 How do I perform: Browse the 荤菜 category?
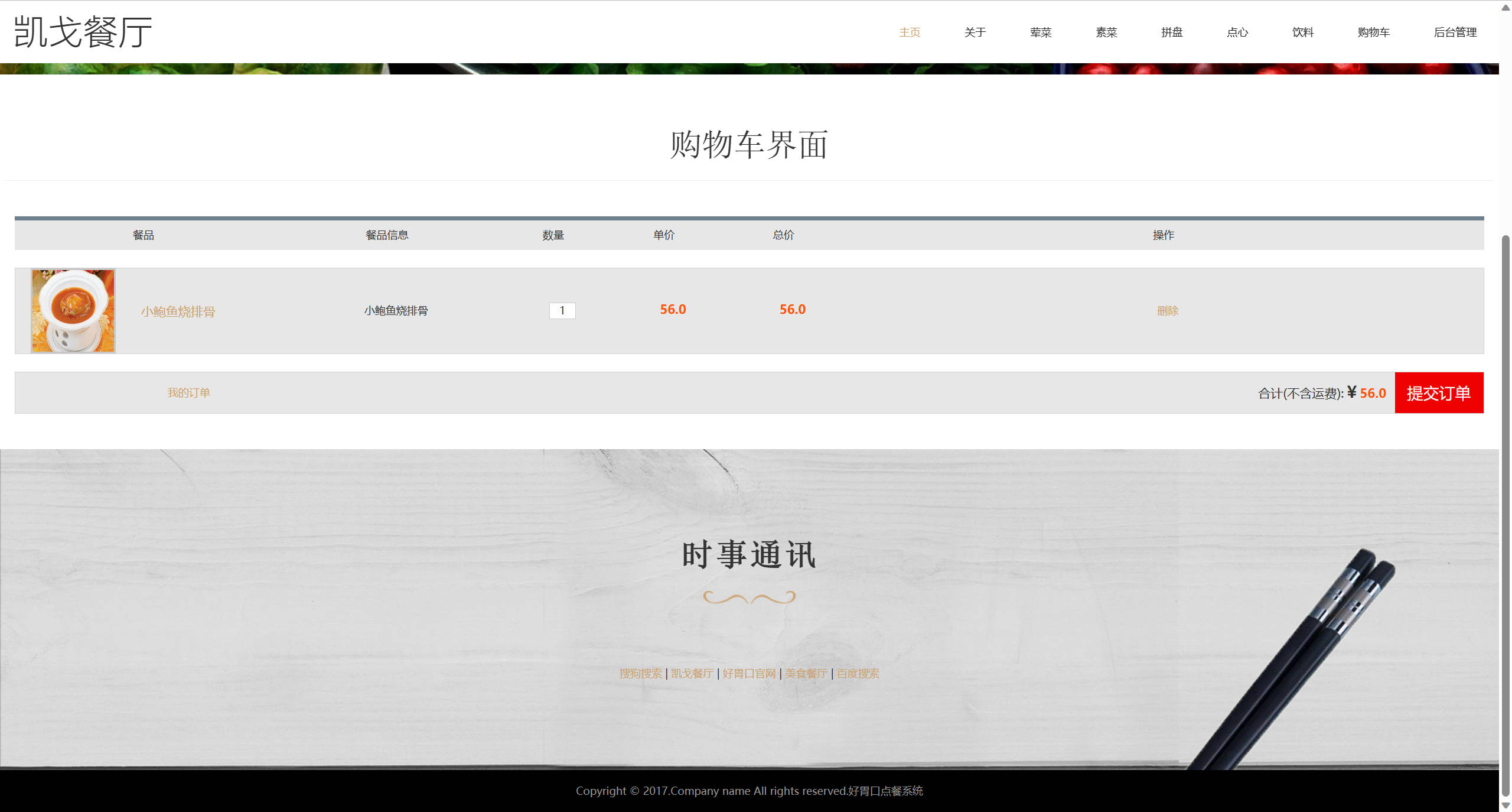click(1041, 33)
